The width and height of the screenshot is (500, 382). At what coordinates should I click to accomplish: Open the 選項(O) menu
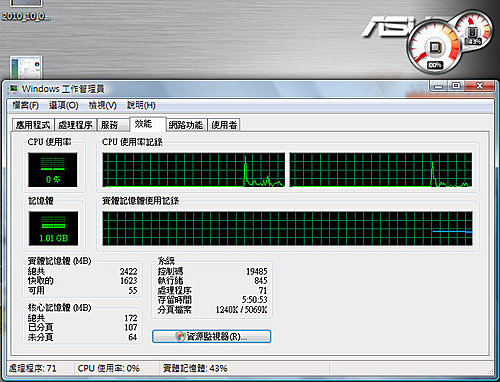tap(63, 105)
